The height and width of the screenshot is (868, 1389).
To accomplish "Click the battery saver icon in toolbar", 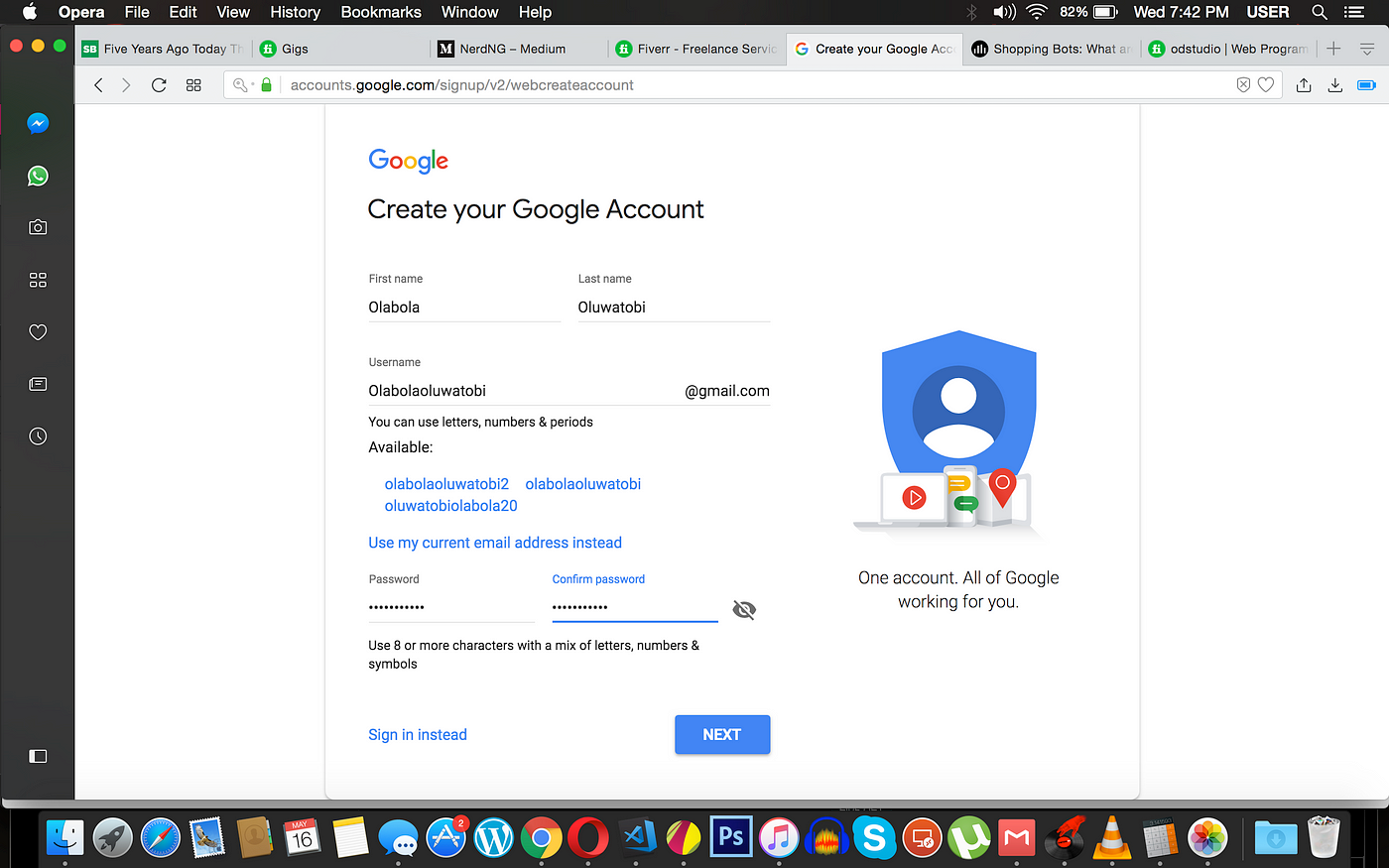I will [1366, 85].
